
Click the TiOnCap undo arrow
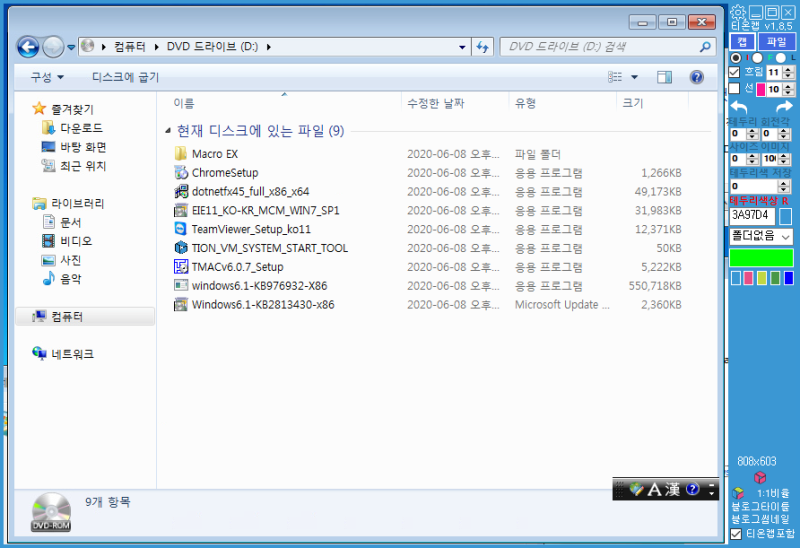(x=739, y=108)
